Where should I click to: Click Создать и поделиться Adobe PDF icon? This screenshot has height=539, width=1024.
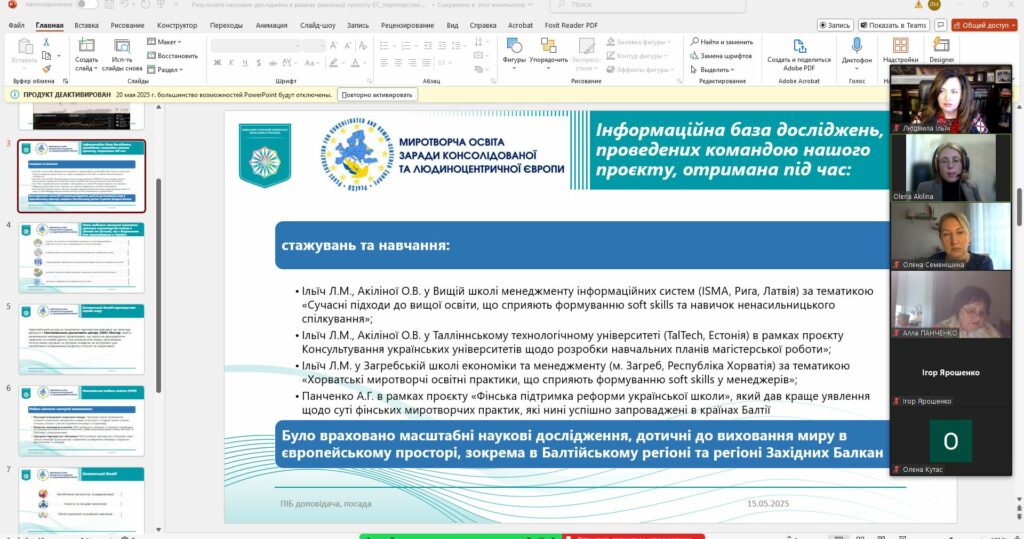coord(799,46)
